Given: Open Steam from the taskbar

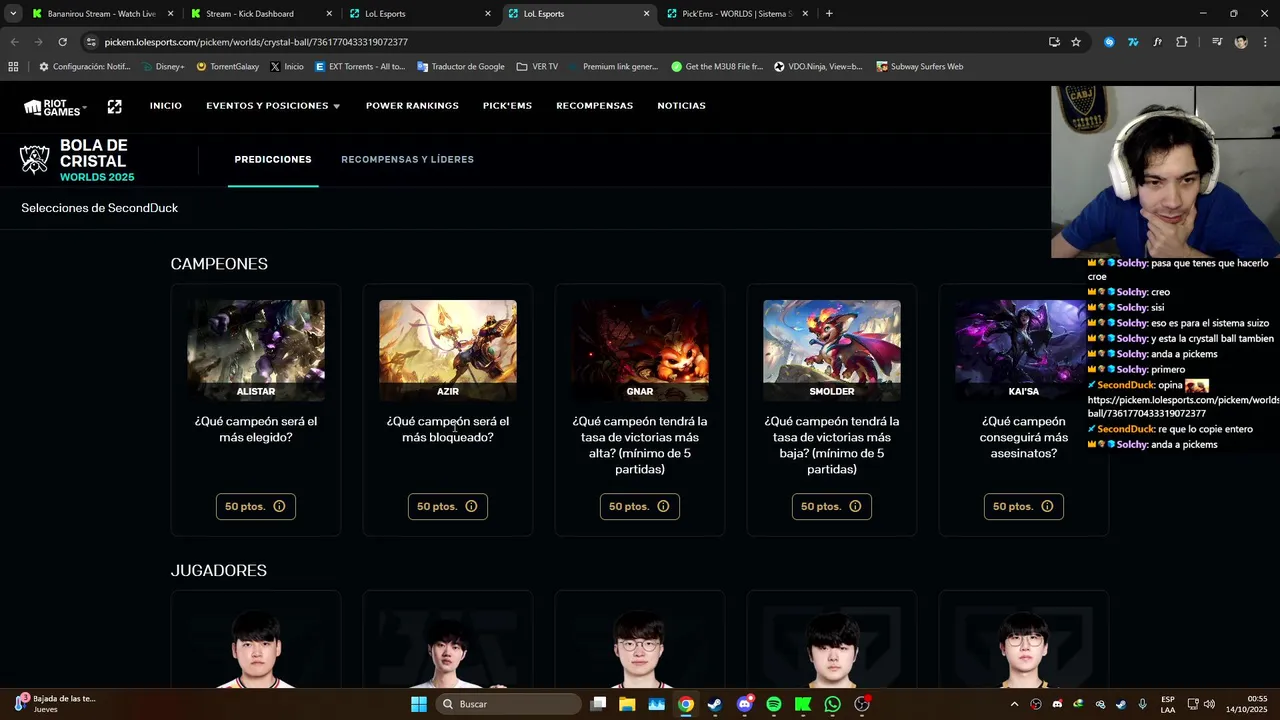Looking at the screenshot, I should [715, 704].
